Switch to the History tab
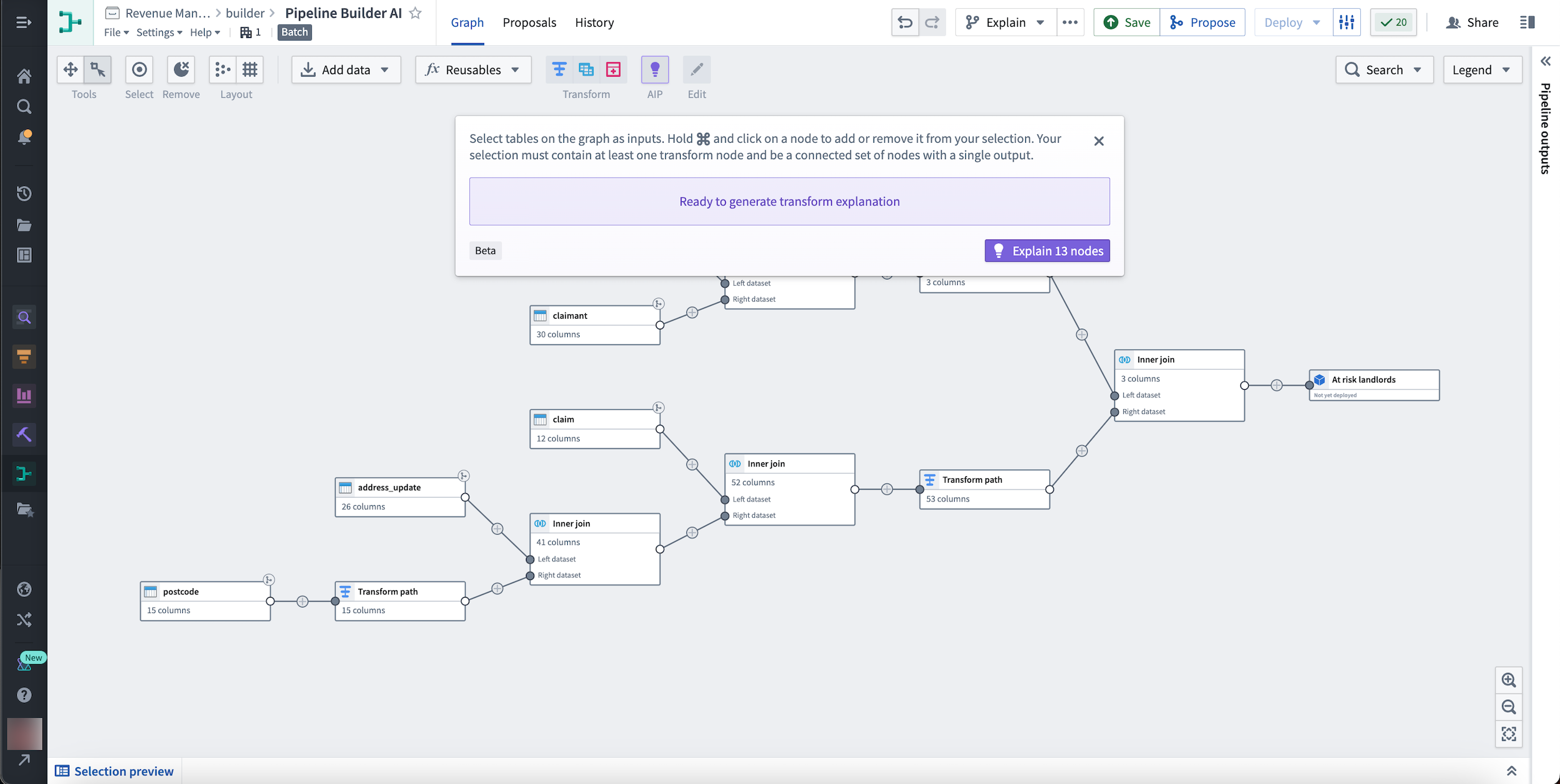The image size is (1560, 784). tap(595, 22)
